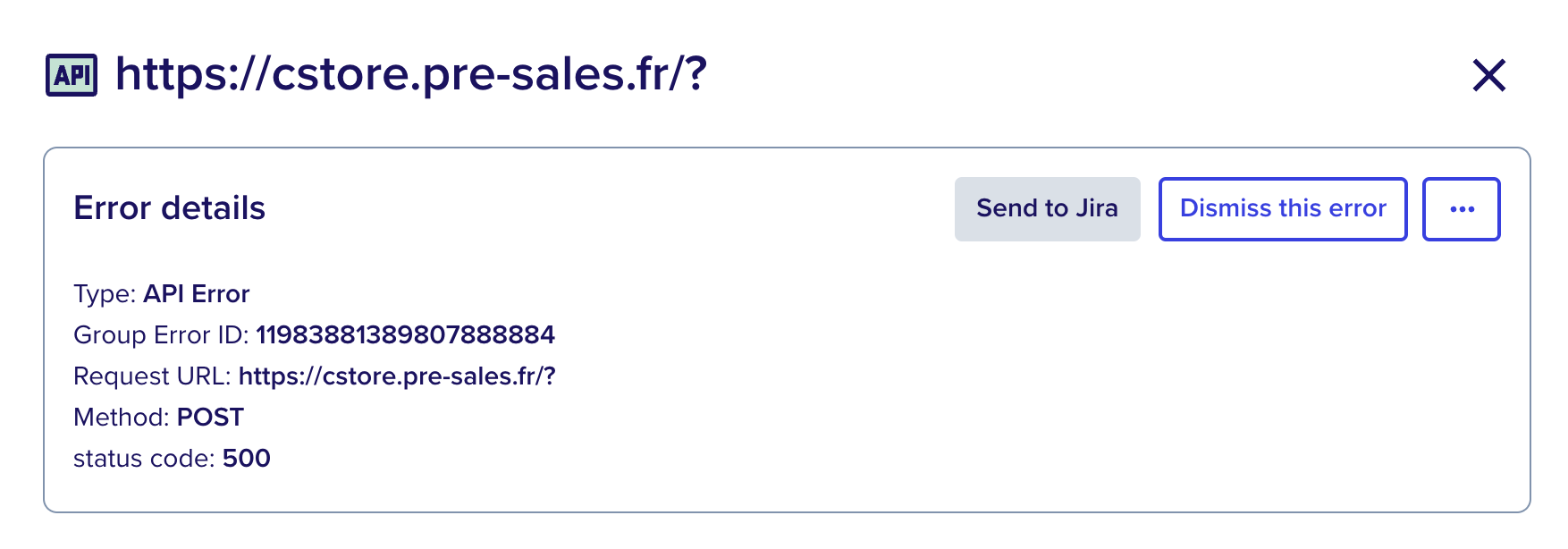Close the error panel with the X
The height and width of the screenshot is (549, 1568).
click(1489, 75)
